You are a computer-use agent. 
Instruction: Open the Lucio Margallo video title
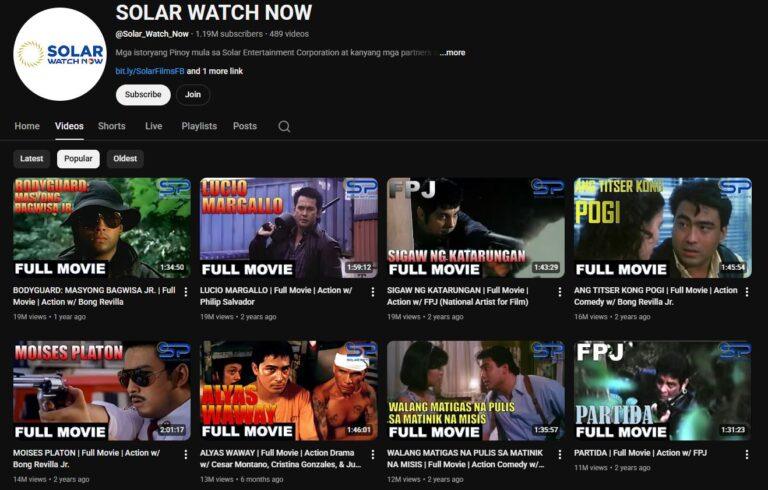(x=276, y=296)
